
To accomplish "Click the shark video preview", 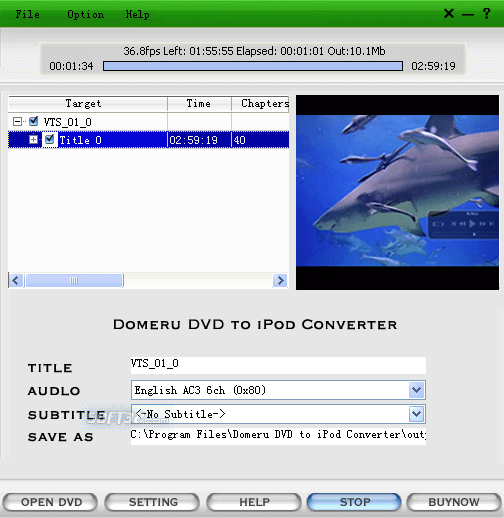I will point(397,192).
